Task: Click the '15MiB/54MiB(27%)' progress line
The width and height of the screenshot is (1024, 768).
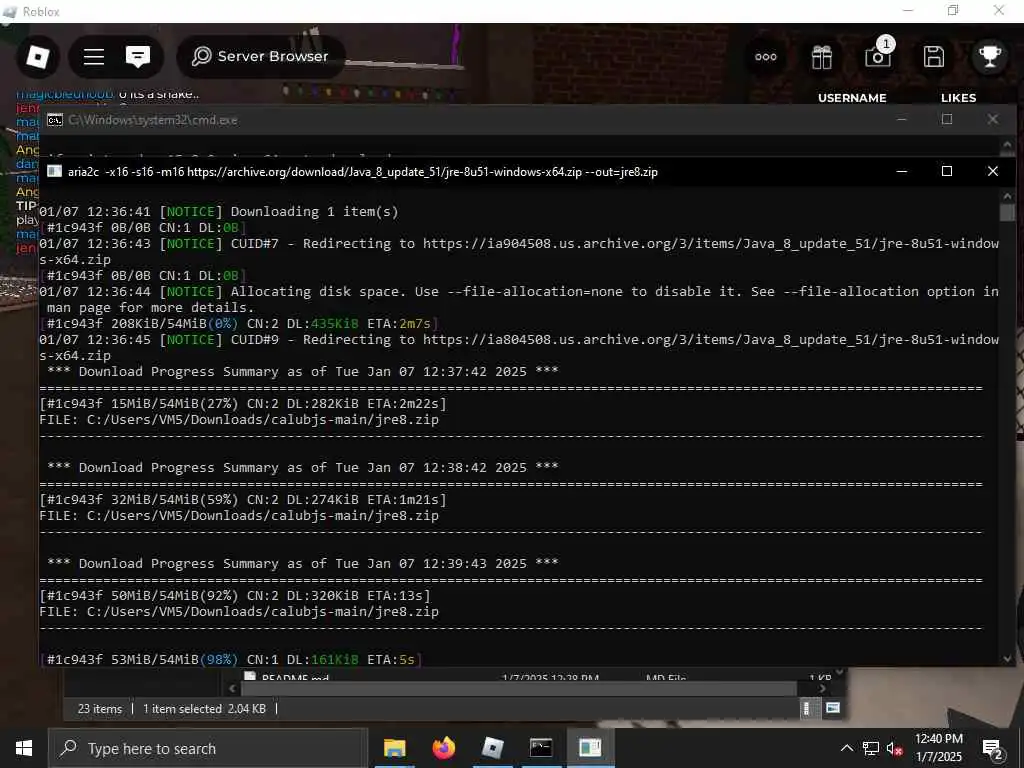Action: [243, 404]
